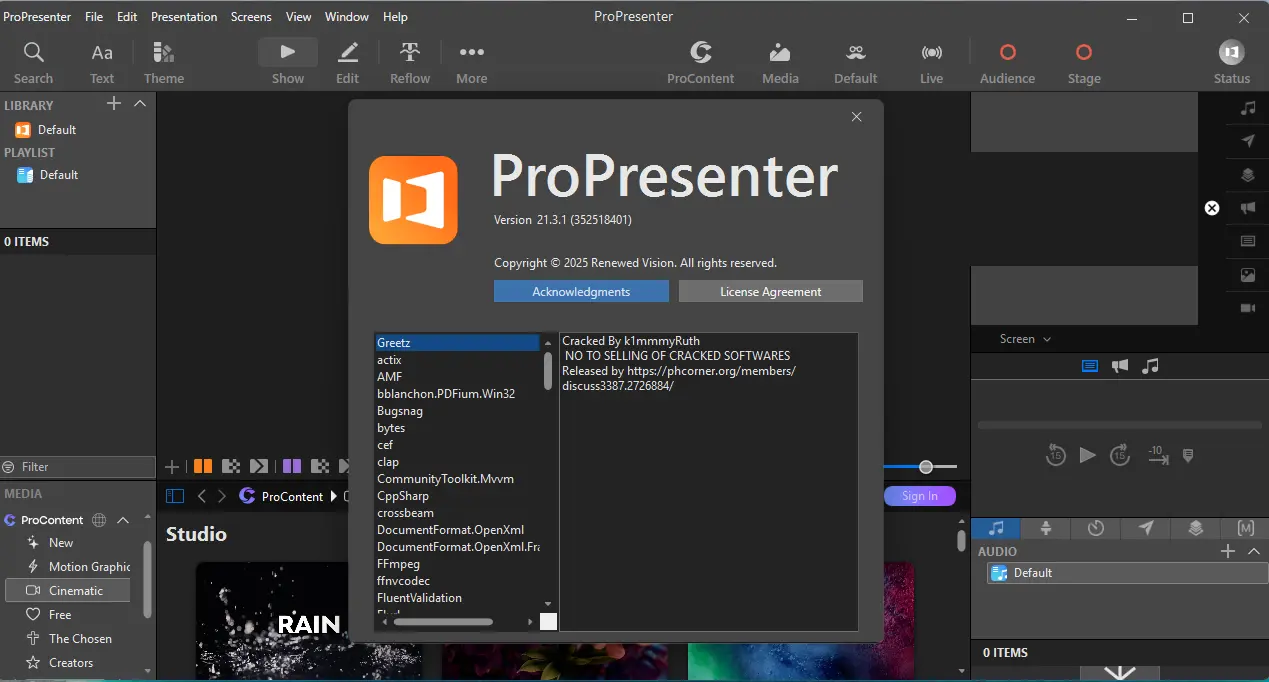
Task: Click the acknowledgments list vertical scrollbar
Action: pyautogui.click(x=548, y=369)
